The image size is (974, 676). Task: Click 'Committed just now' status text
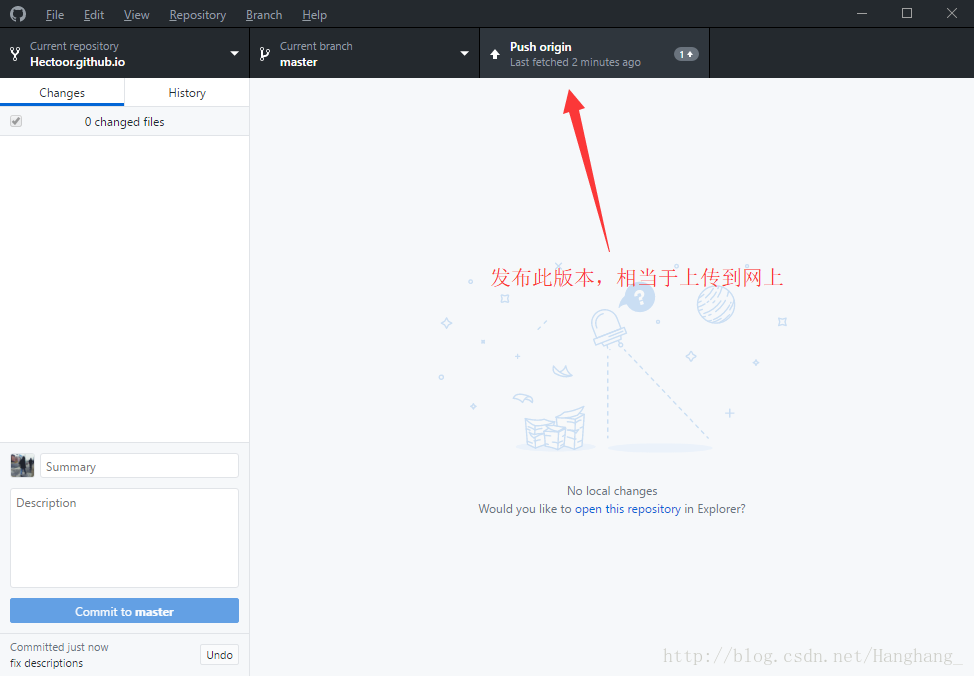(59, 647)
